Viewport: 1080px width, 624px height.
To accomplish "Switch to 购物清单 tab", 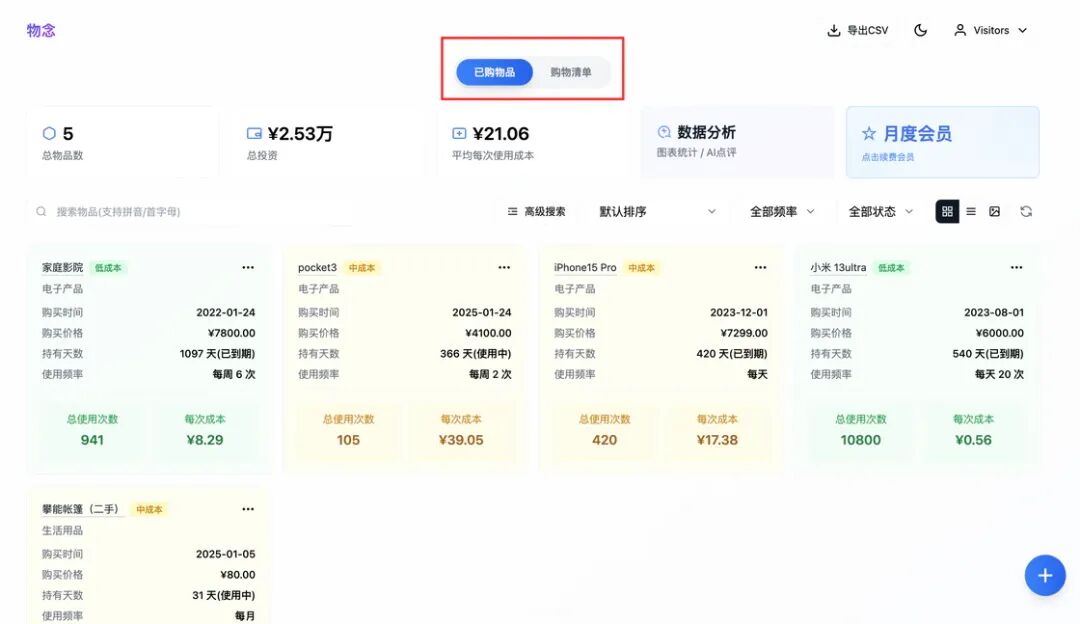I will [x=570, y=72].
